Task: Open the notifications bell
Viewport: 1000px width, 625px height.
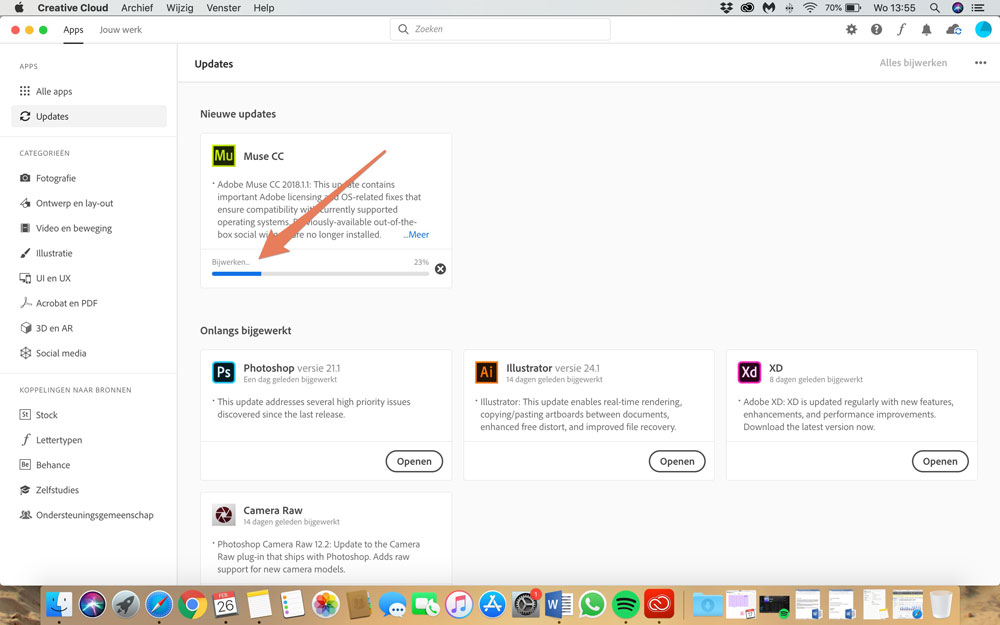Action: 926,29
